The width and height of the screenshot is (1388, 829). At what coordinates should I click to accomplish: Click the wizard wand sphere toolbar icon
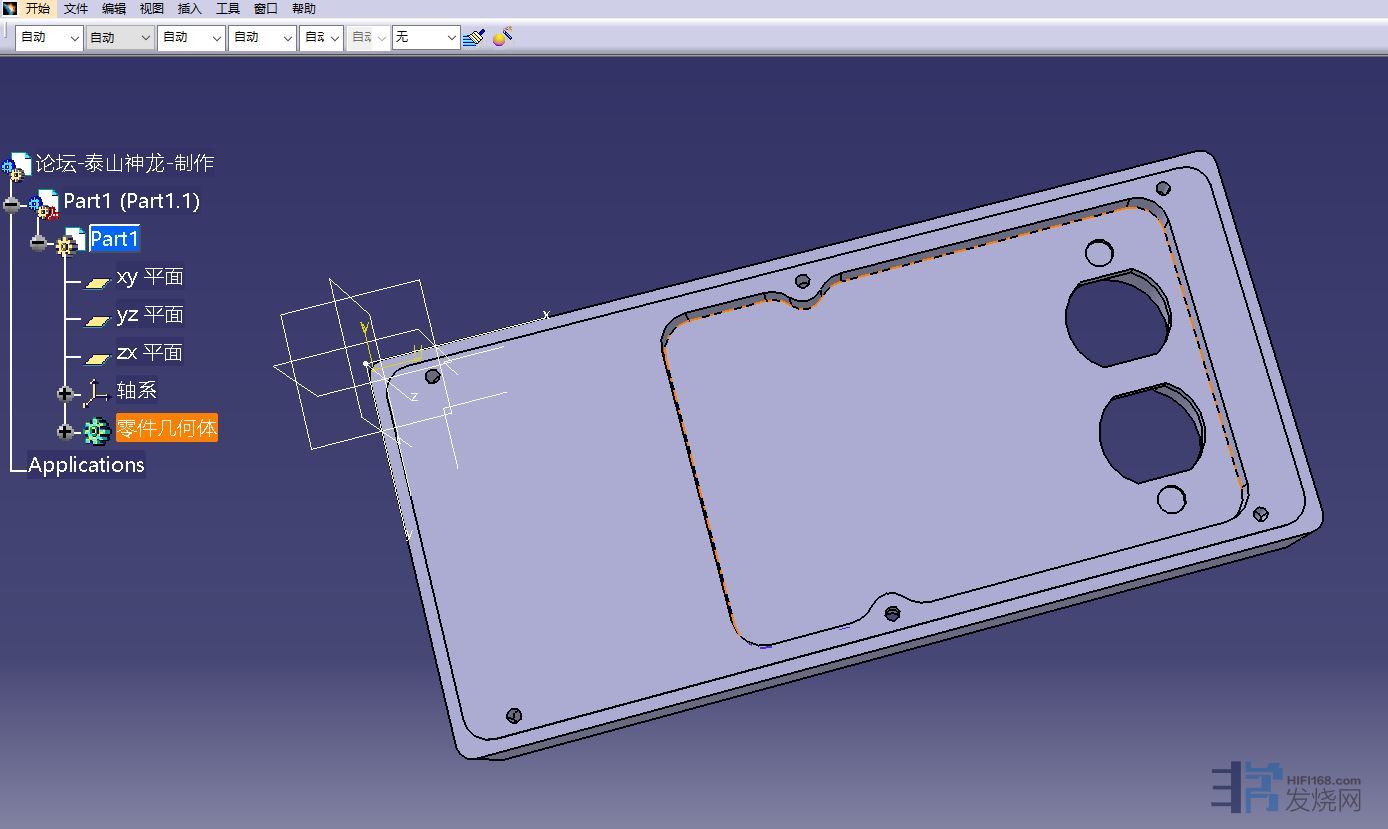pos(503,37)
